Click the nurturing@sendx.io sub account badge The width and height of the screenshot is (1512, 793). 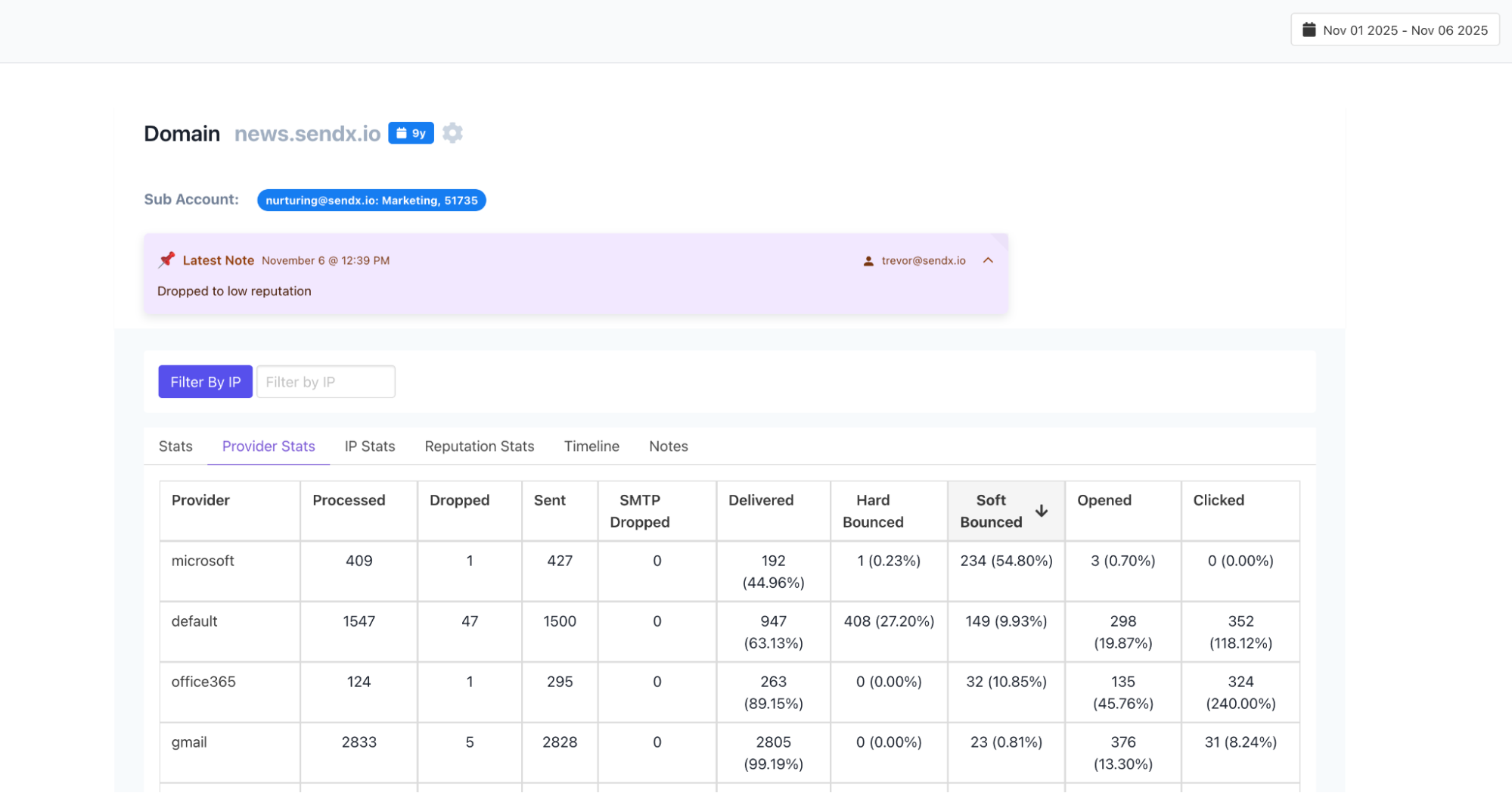point(371,201)
